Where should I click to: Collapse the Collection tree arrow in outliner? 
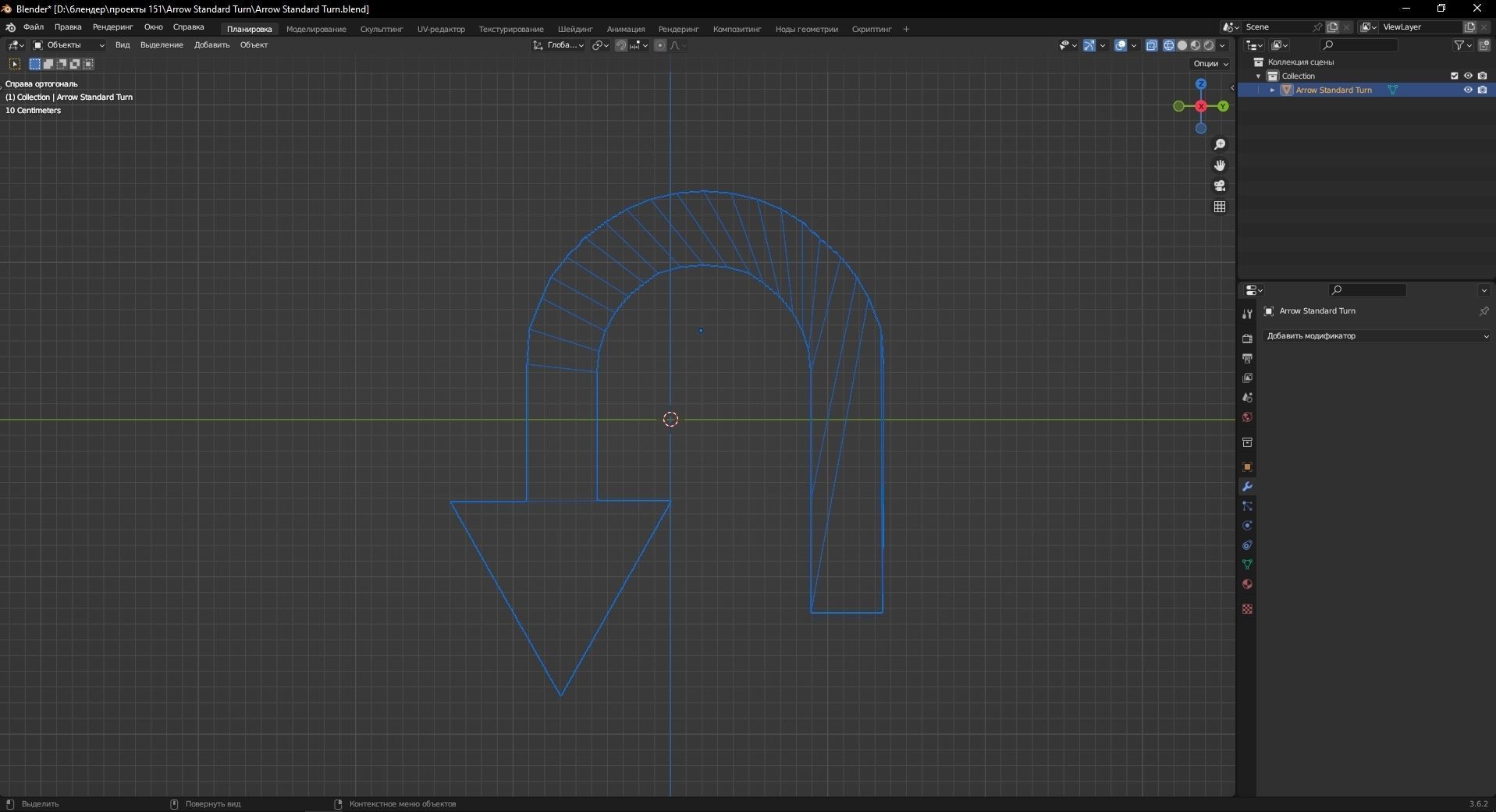[1258, 76]
